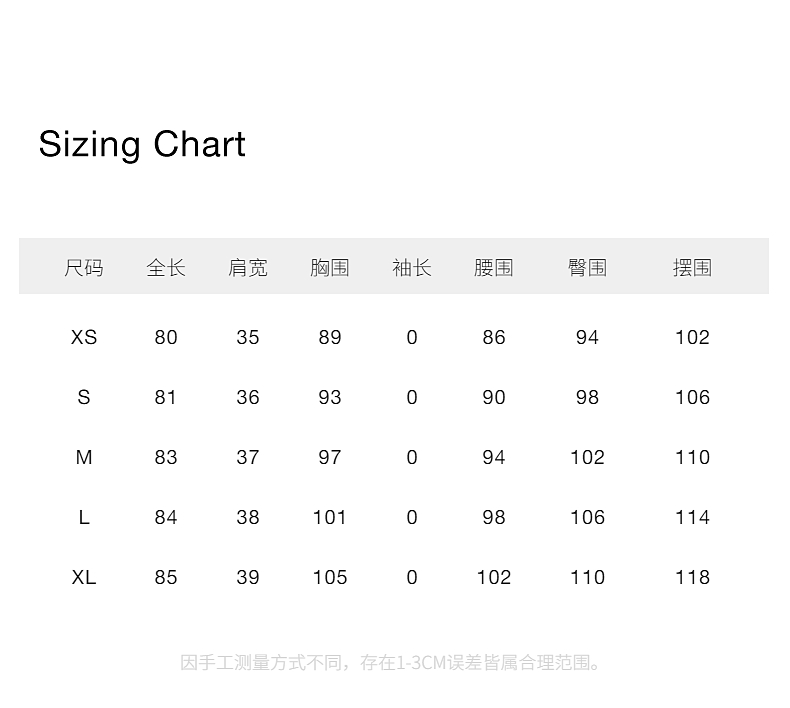Click the 摆围 column header
The width and height of the screenshot is (790, 708).
(692, 268)
